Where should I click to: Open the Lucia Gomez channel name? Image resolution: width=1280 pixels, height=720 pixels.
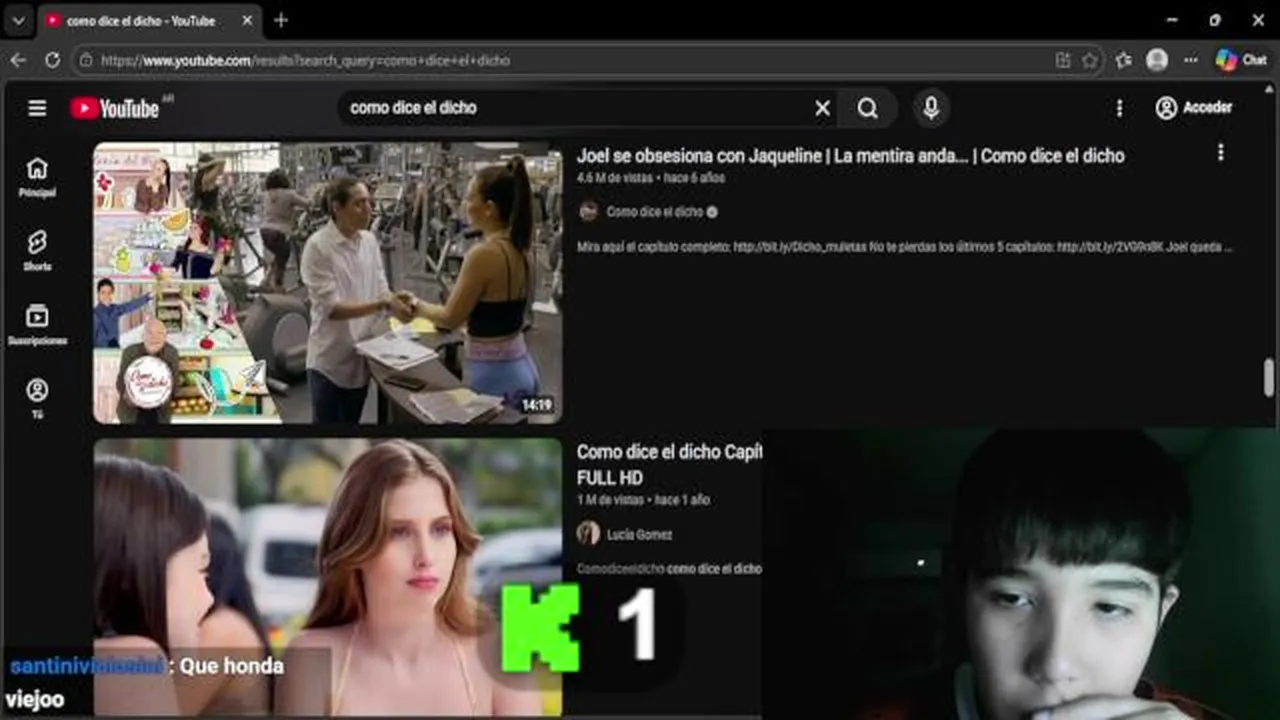(x=639, y=534)
